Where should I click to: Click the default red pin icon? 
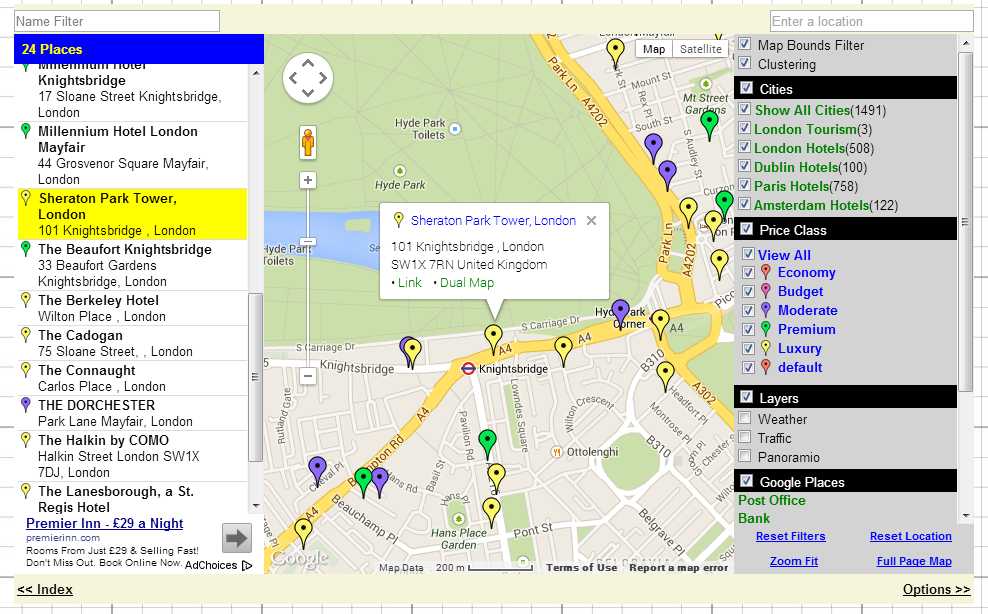pos(766,367)
